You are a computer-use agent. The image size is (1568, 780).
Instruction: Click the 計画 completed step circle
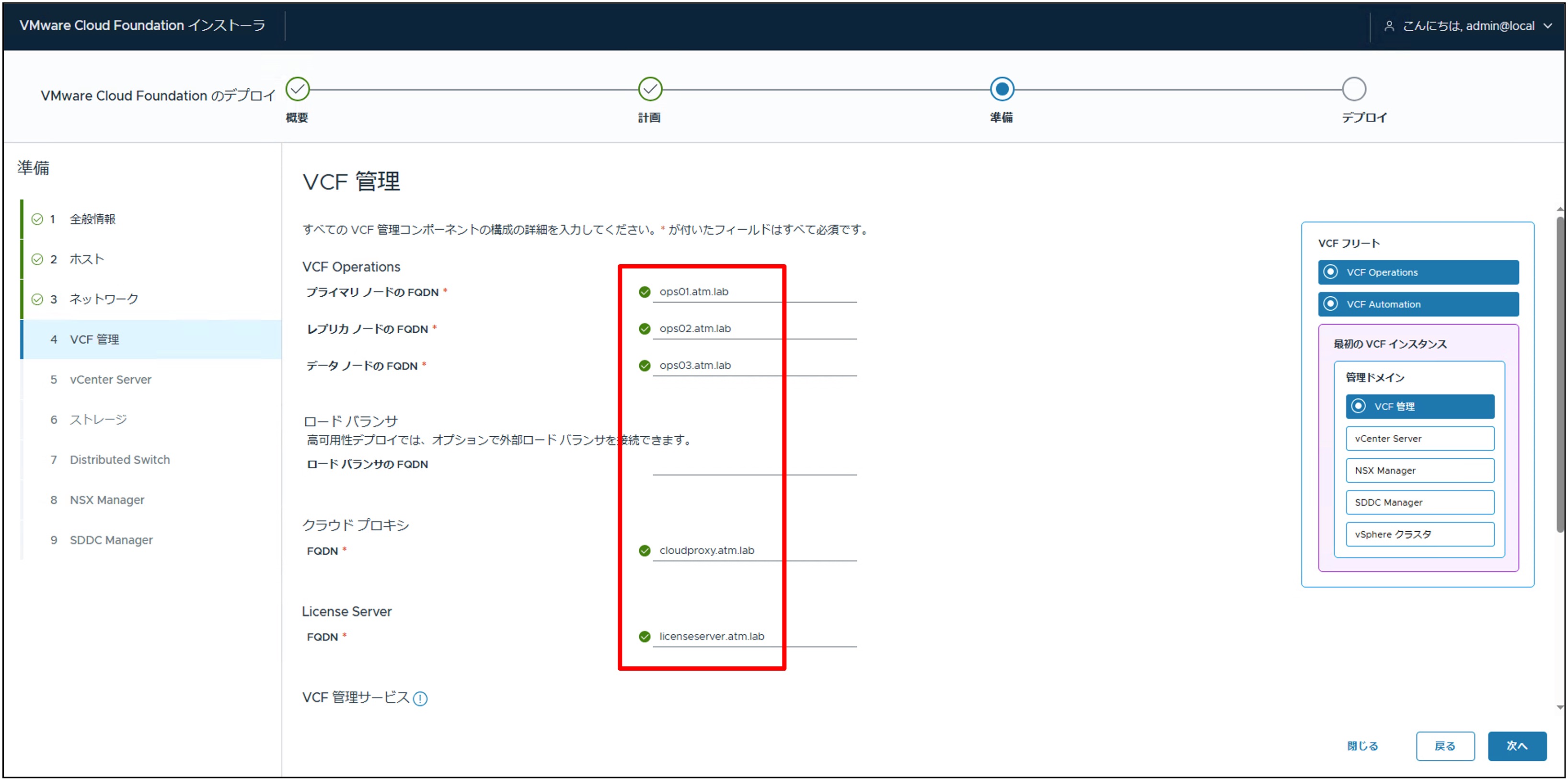coord(650,89)
